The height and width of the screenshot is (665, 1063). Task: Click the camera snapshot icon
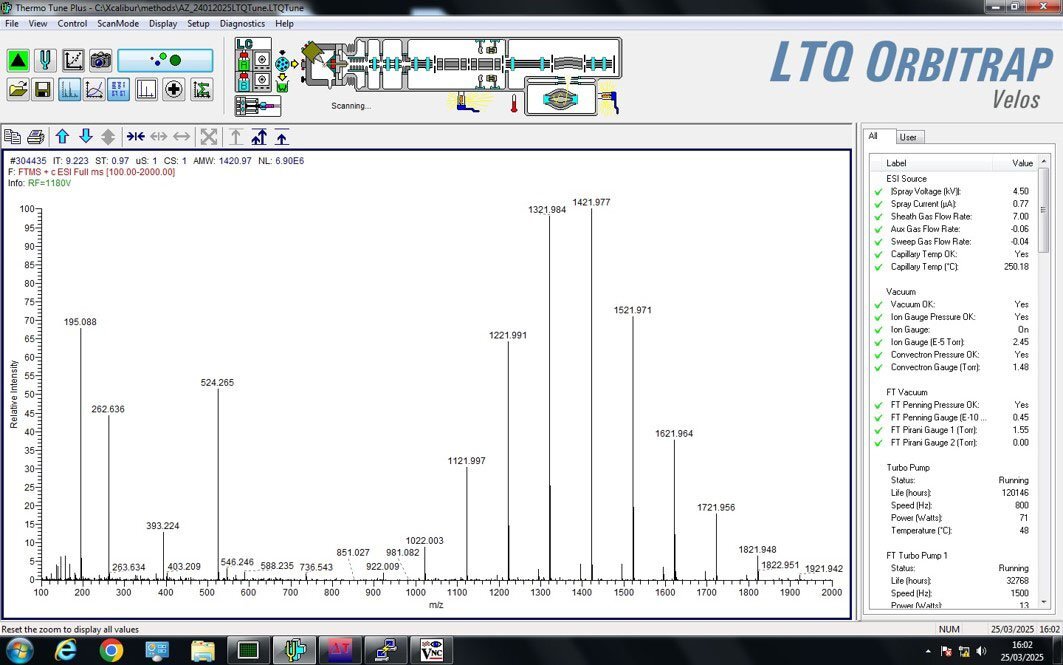point(100,60)
